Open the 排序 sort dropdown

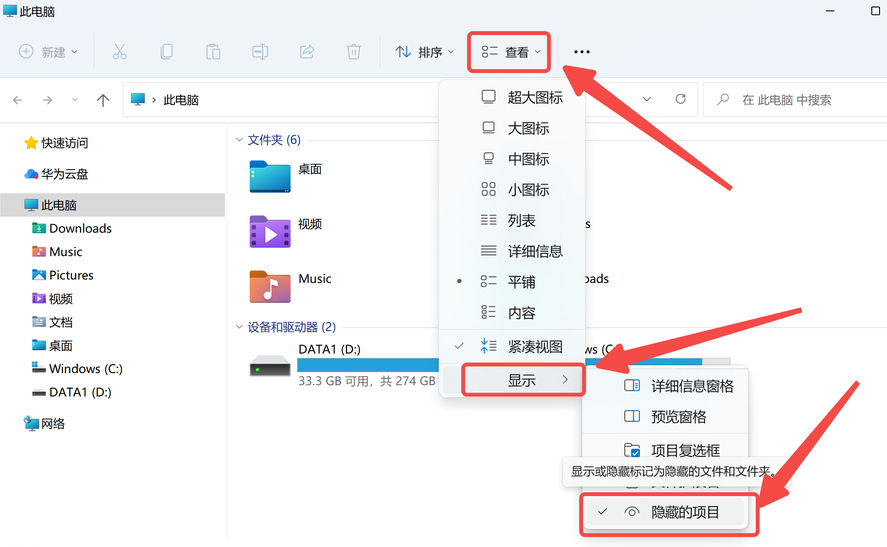pos(424,52)
